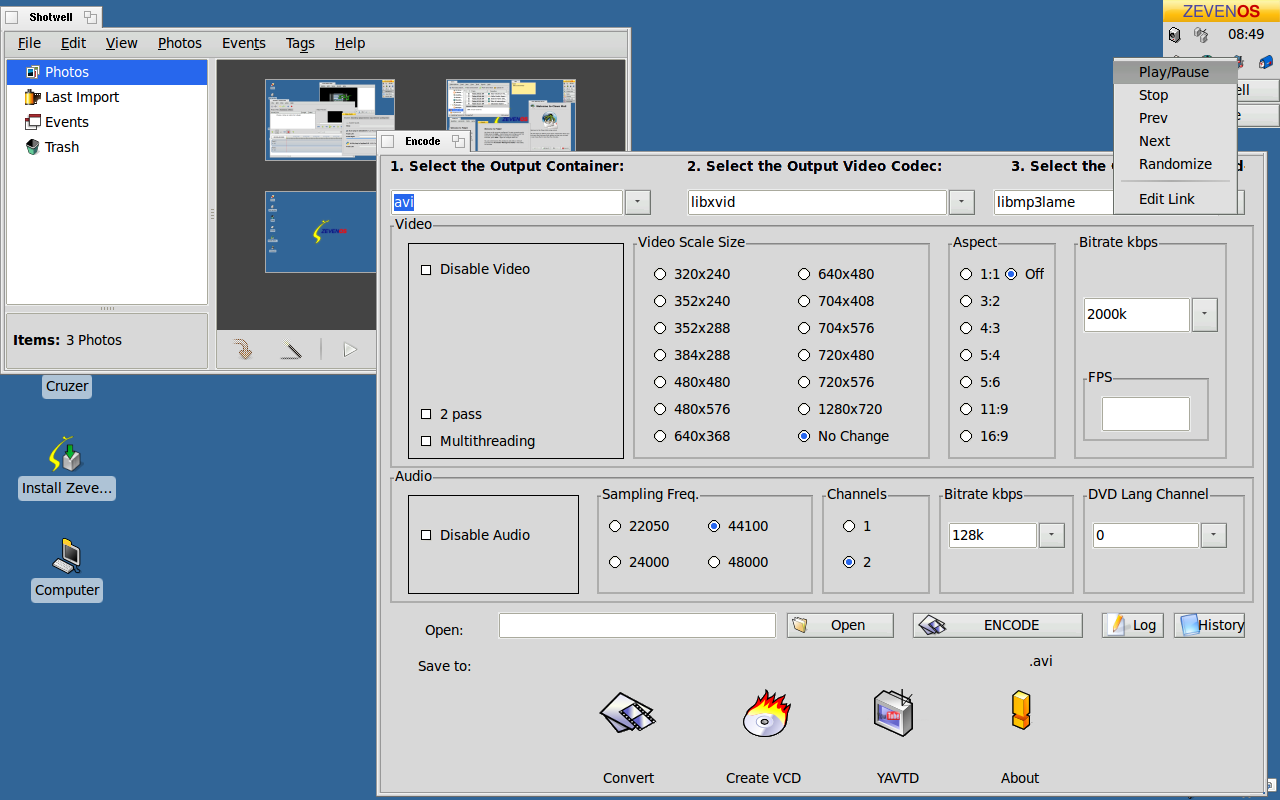Open the Computer desktop icon
The height and width of the screenshot is (800, 1280).
tap(66, 557)
